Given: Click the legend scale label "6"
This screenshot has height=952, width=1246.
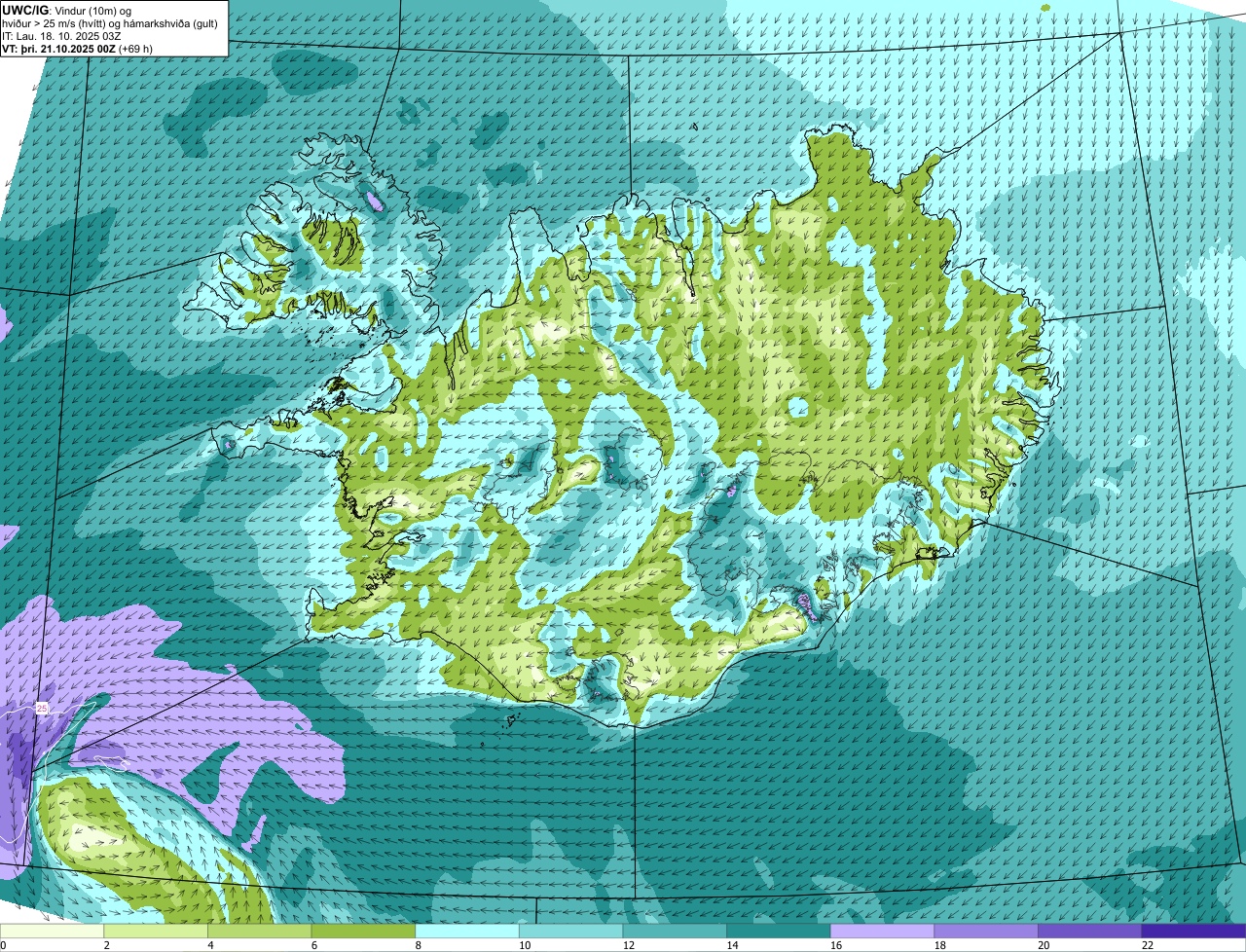Looking at the screenshot, I should pos(313,945).
